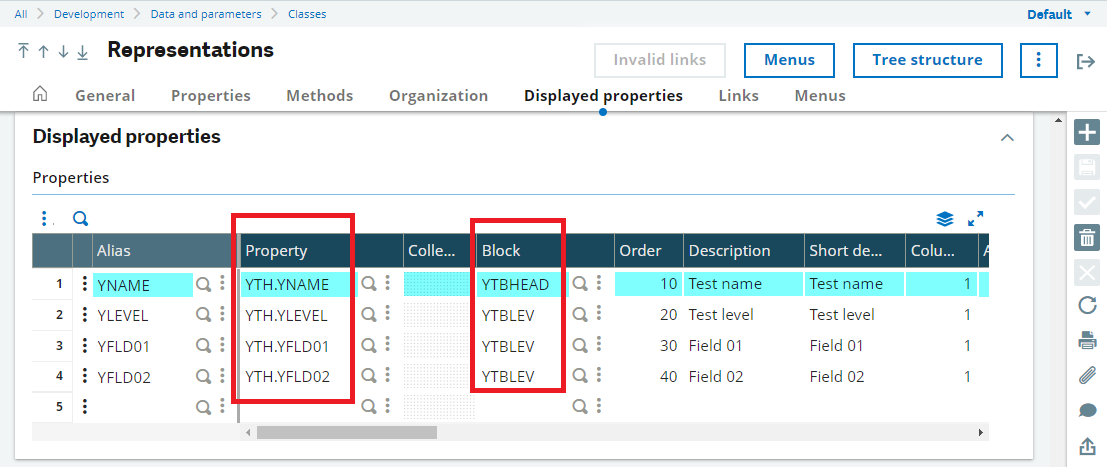Click the refresh icon in right sidebar
Screen dimensions: 1107x467
(1087, 306)
